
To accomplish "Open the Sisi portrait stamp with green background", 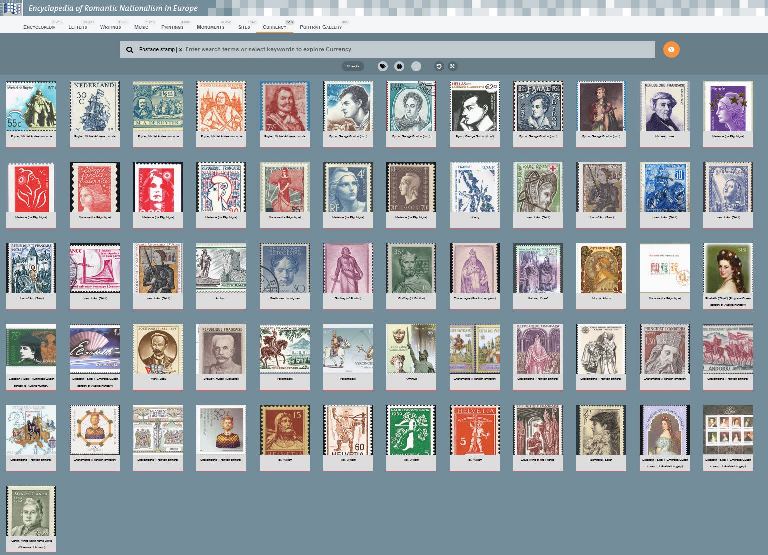I will [728, 268].
